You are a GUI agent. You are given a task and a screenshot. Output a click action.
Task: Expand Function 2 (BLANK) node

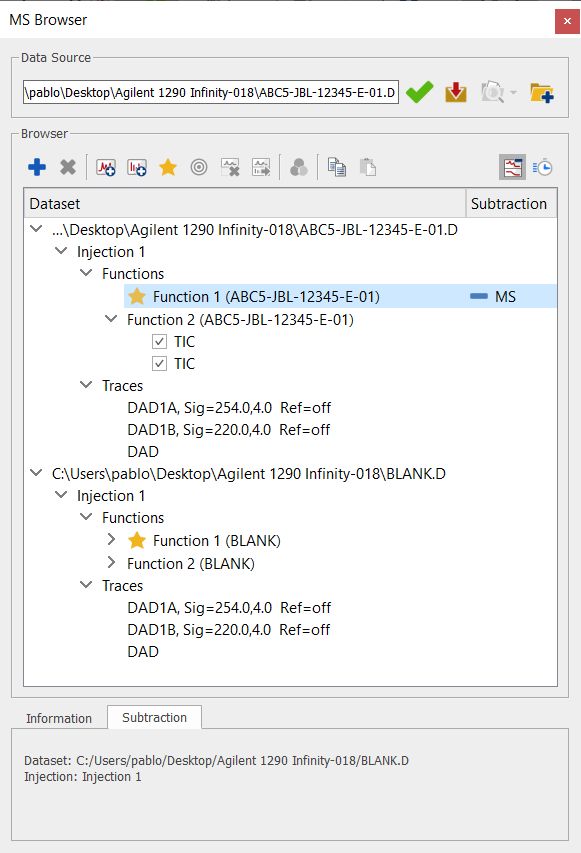click(112, 563)
